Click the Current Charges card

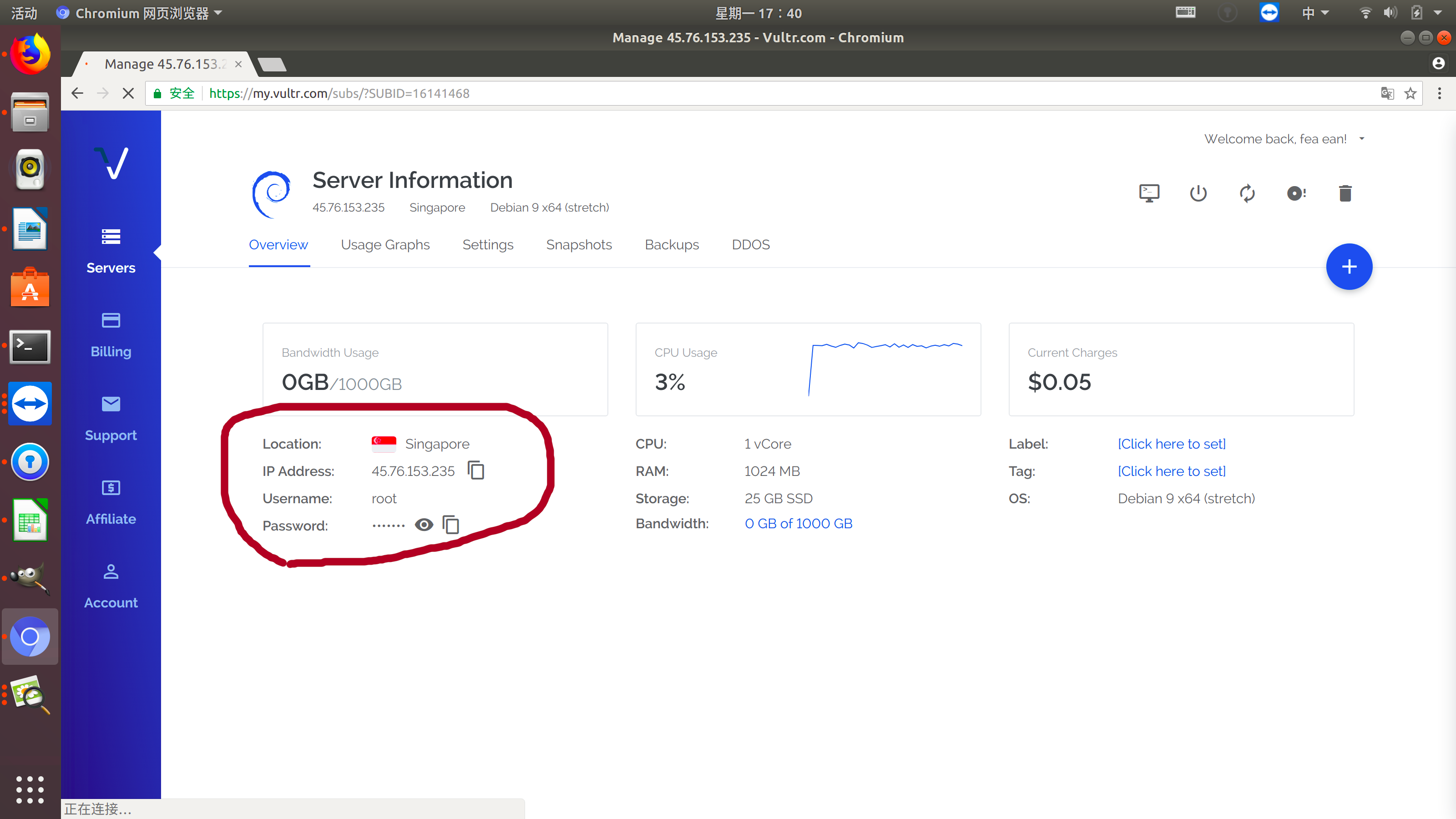pyautogui.click(x=1181, y=369)
